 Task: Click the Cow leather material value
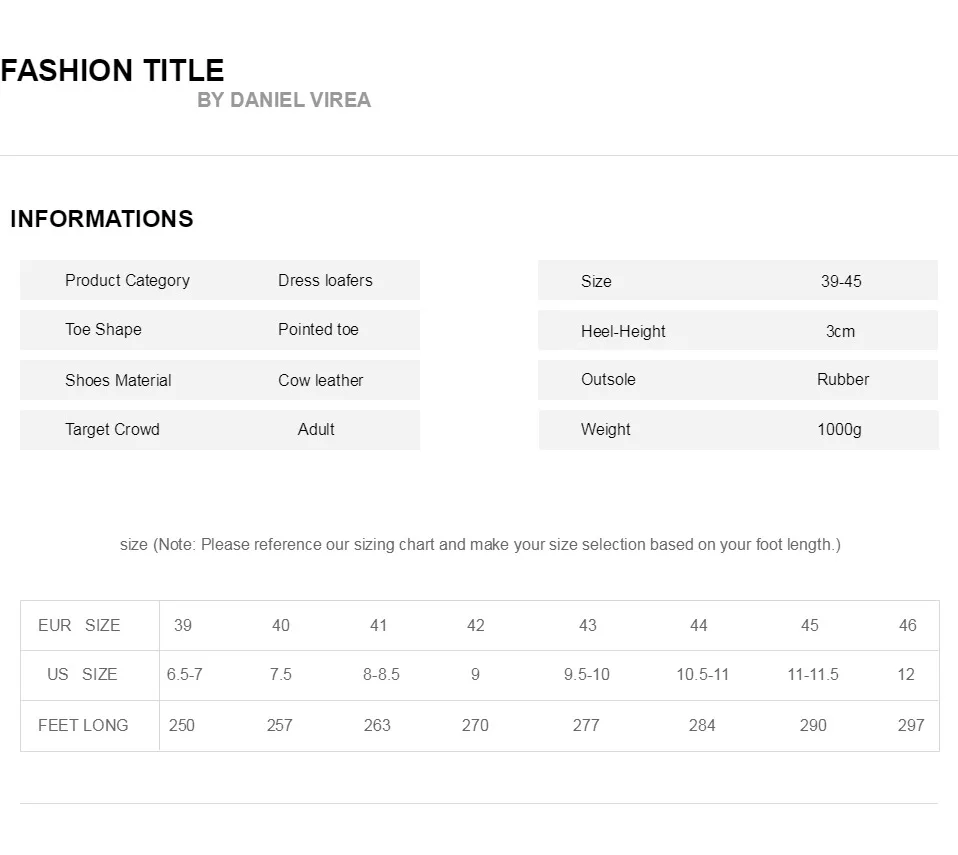coord(321,380)
